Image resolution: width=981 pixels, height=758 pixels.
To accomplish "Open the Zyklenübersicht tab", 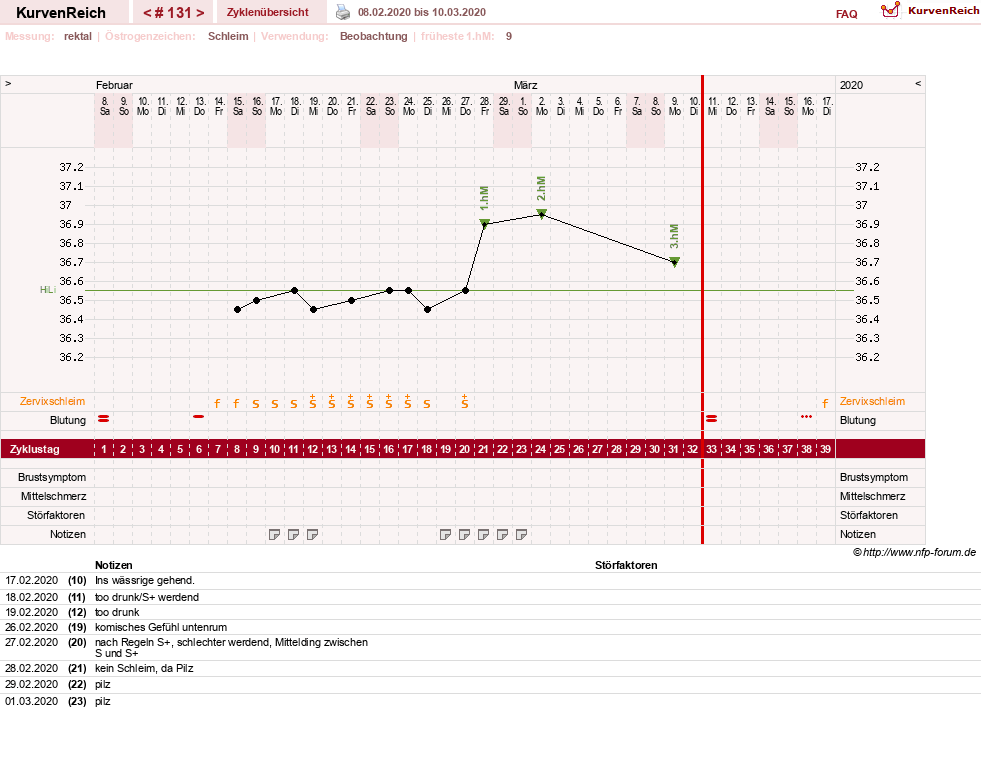I will (268, 12).
